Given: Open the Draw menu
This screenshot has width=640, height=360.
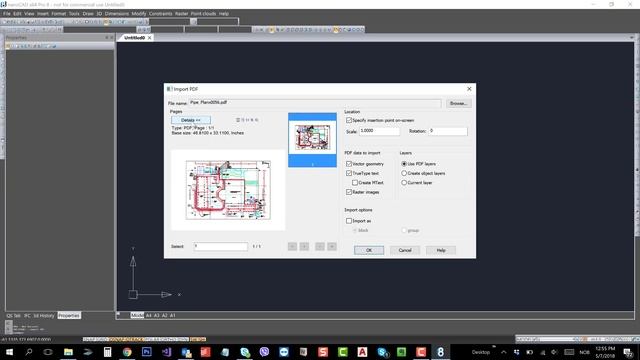Looking at the screenshot, I should coord(88,13).
